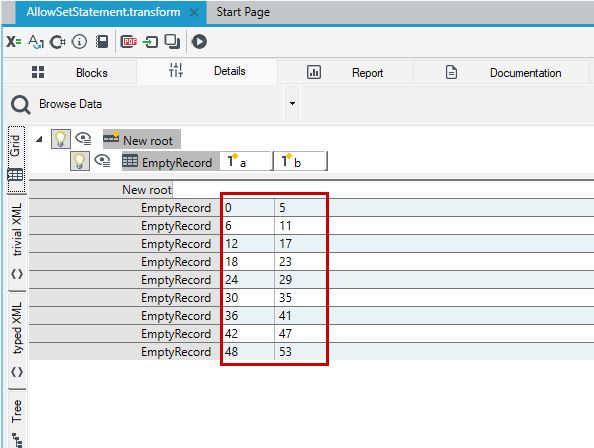594x448 pixels.
Task: Click cell with value 30
Action: point(248,298)
